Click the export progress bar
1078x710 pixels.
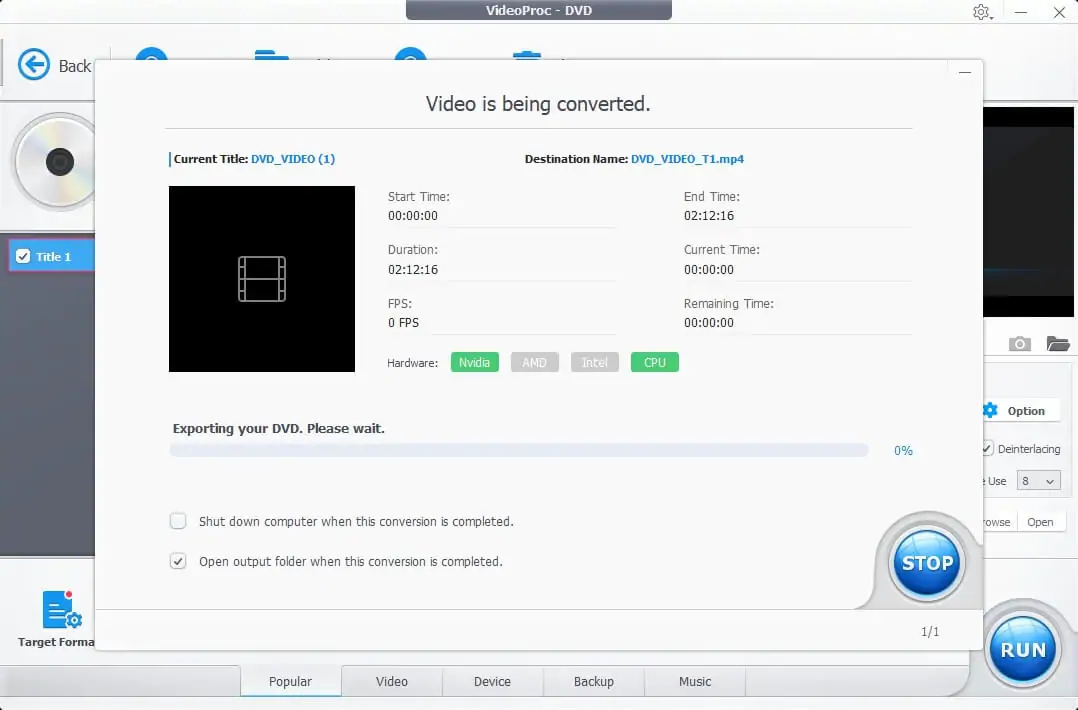click(x=519, y=450)
